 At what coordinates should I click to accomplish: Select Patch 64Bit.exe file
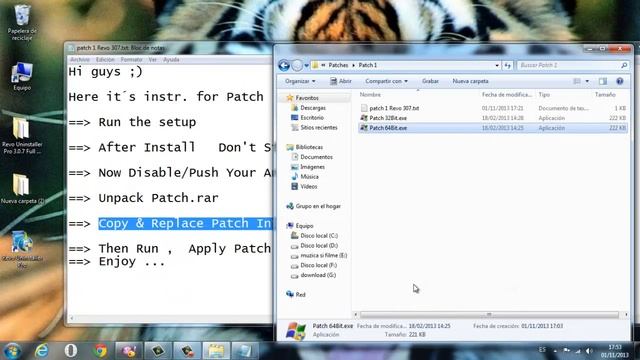coord(388,128)
